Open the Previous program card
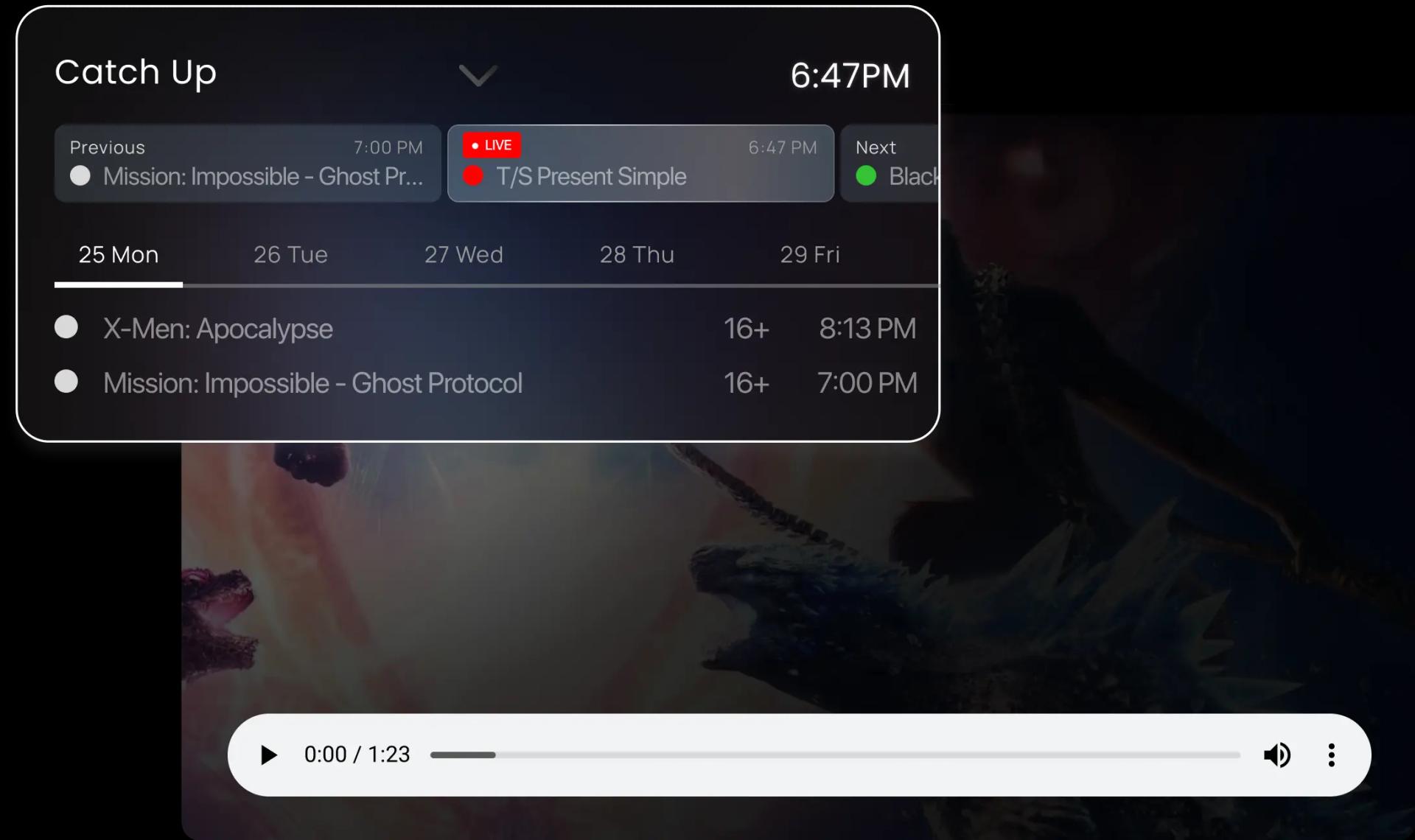 pos(248,164)
